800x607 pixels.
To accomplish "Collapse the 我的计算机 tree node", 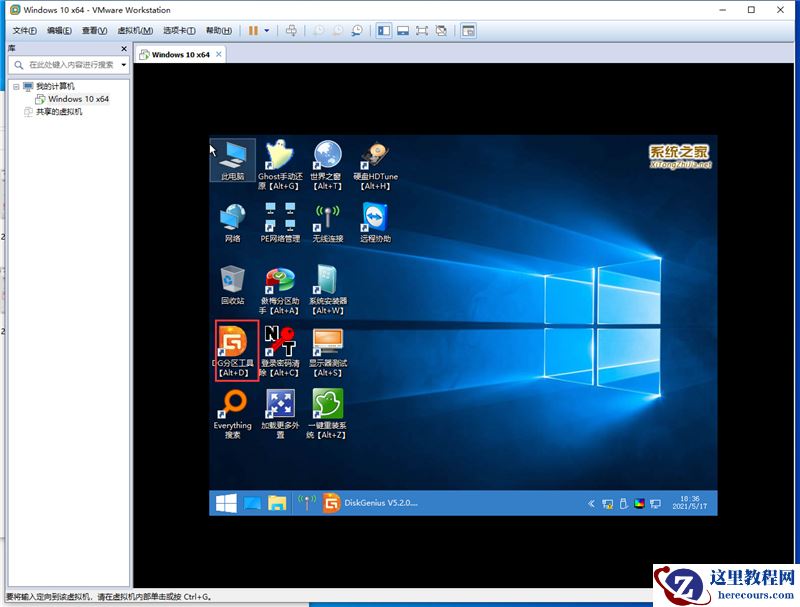I will [x=16, y=87].
